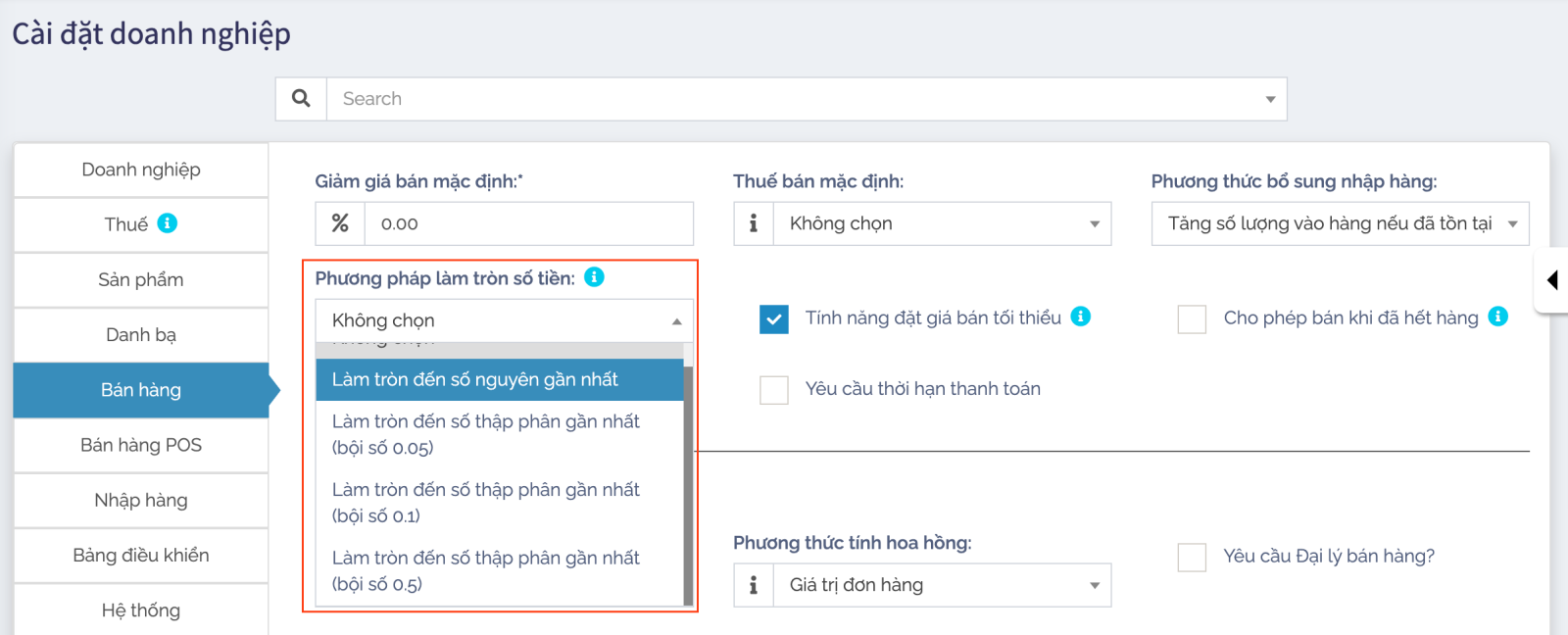Tick Yêu cầu thời hạn thanh toán checkbox
Screen dimensions: 1568x635
pyautogui.click(x=774, y=390)
